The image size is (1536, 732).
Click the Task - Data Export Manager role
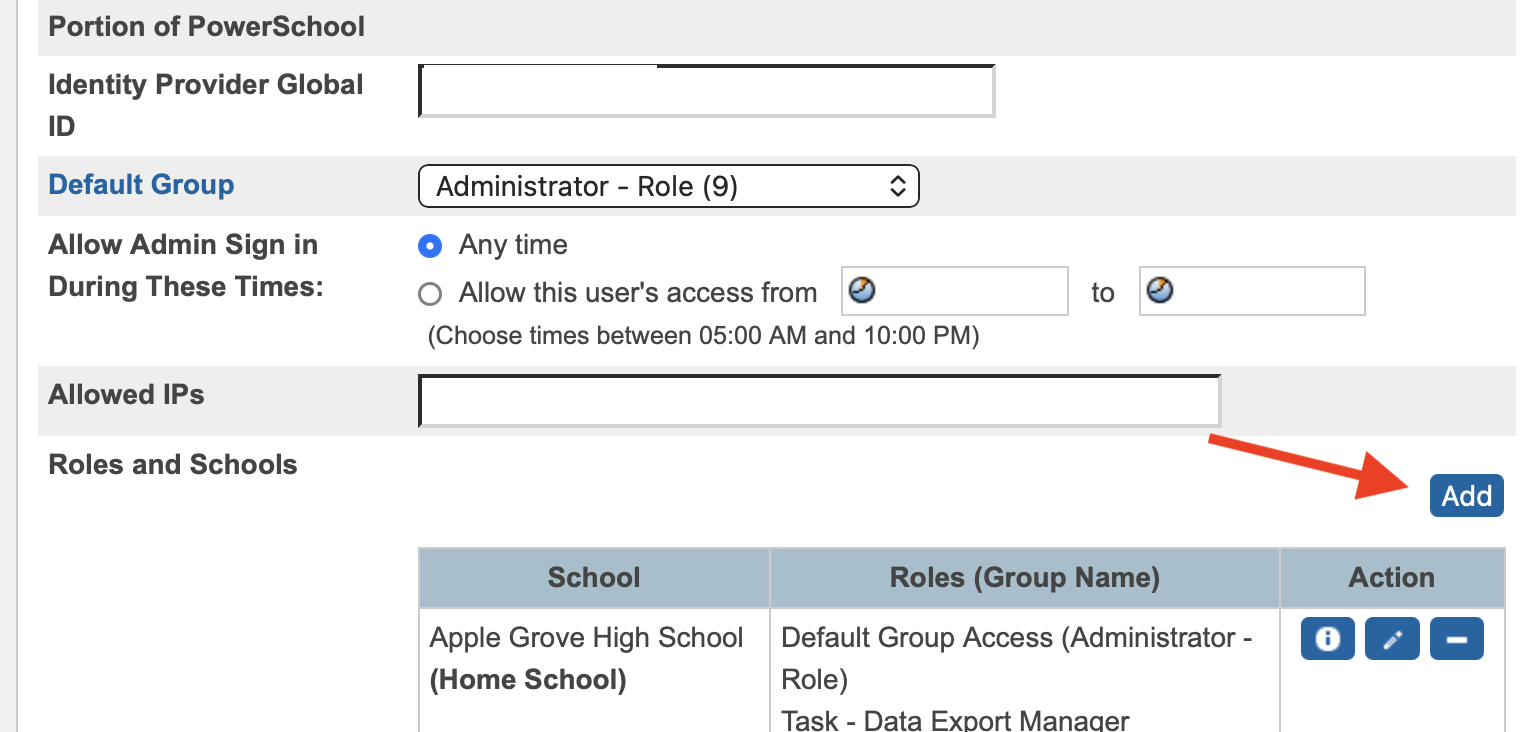[x=955, y=720]
